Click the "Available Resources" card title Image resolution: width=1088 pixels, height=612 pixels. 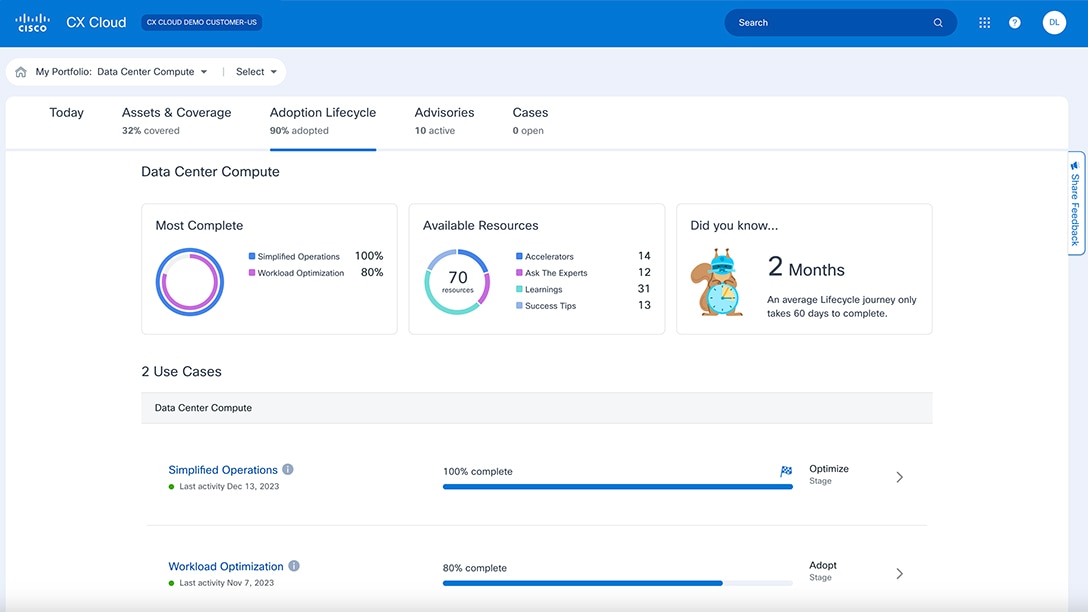pos(480,226)
